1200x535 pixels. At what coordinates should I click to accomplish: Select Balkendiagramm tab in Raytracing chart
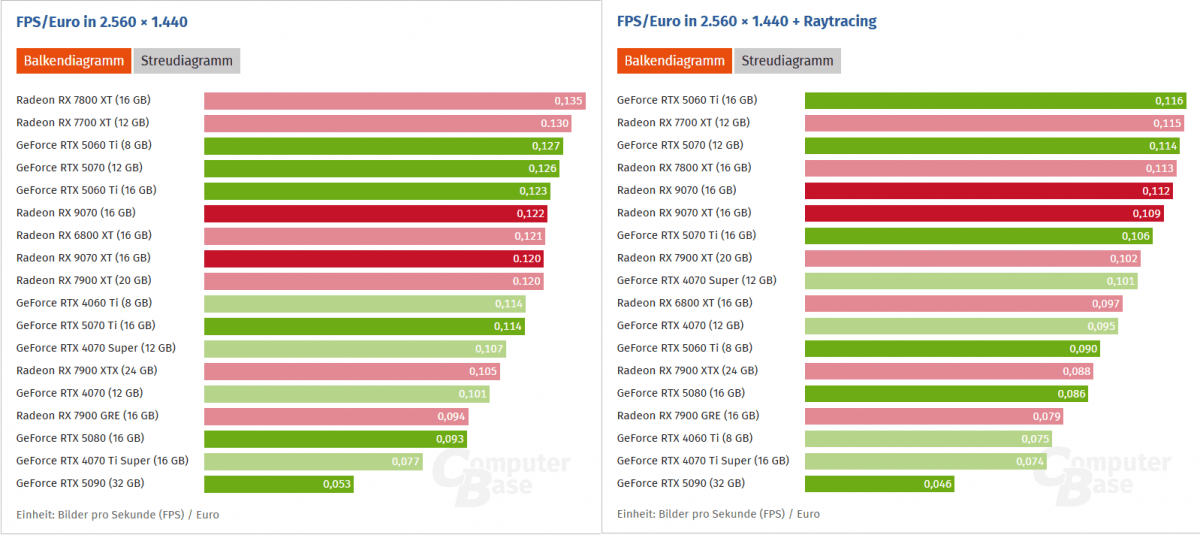coord(675,61)
